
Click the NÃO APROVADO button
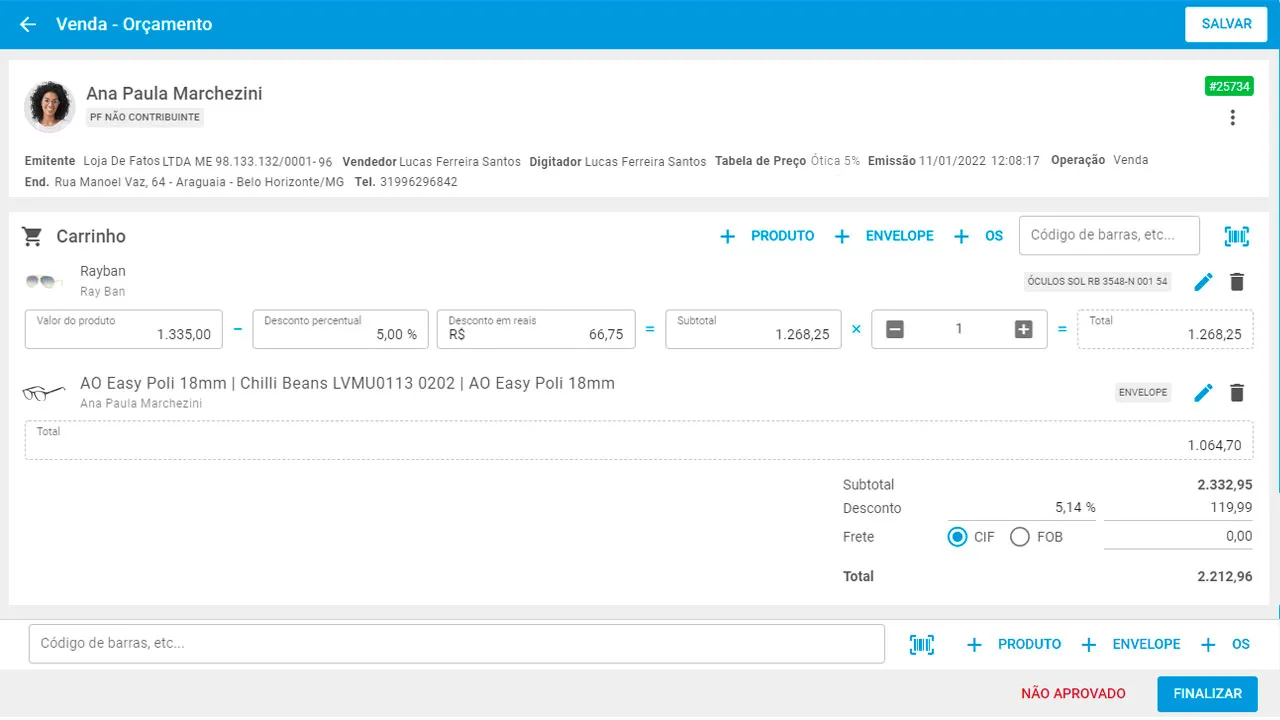(x=1073, y=693)
